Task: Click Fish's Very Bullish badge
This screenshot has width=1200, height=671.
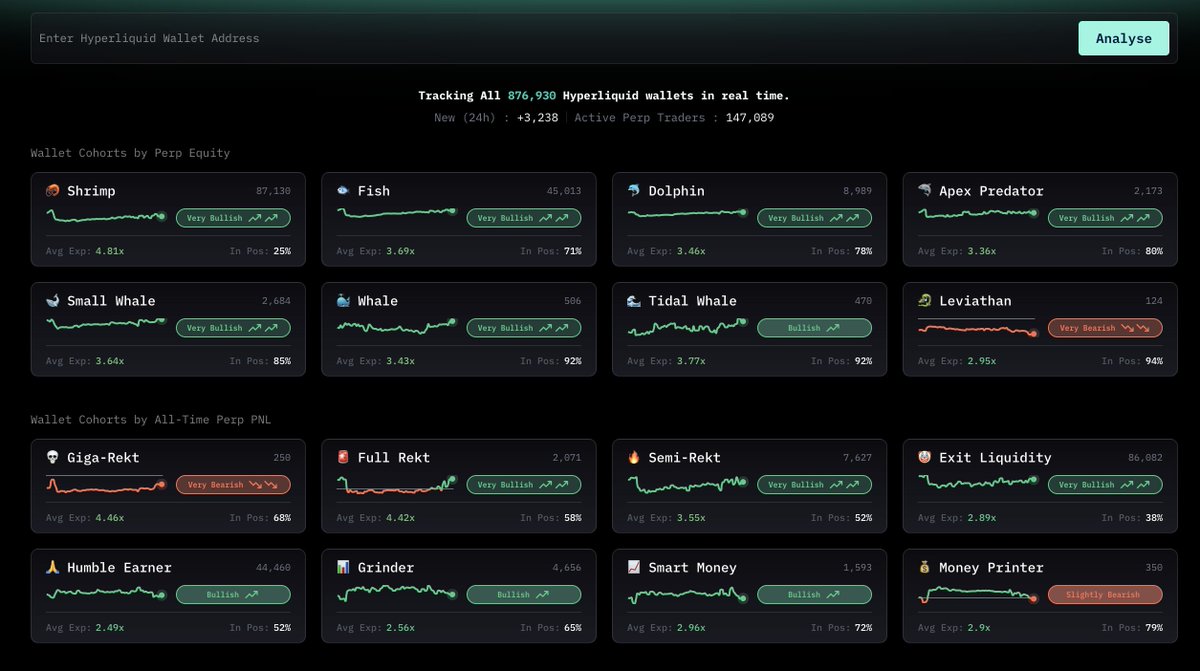Action: click(x=524, y=218)
